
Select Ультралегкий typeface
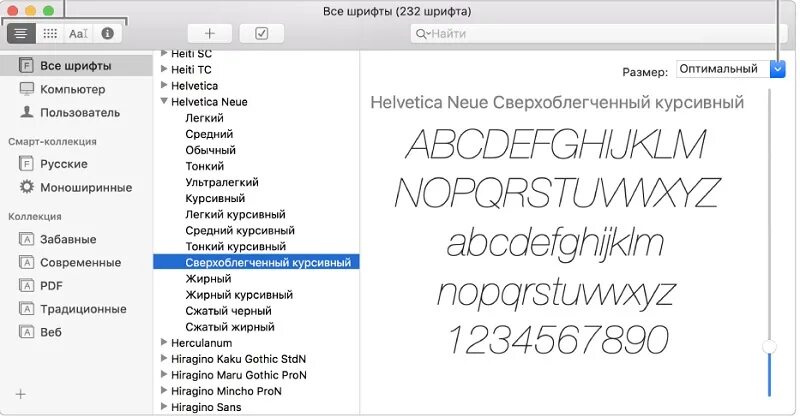coord(222,182)
